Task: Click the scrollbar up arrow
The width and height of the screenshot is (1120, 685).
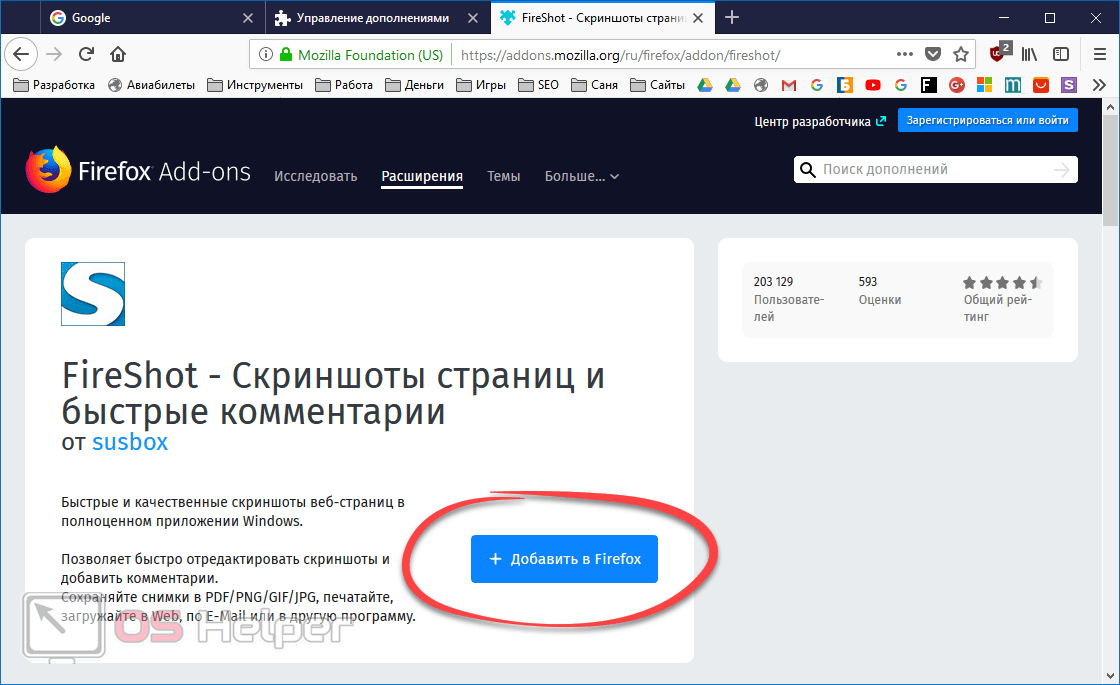Action: point(1110,107)
